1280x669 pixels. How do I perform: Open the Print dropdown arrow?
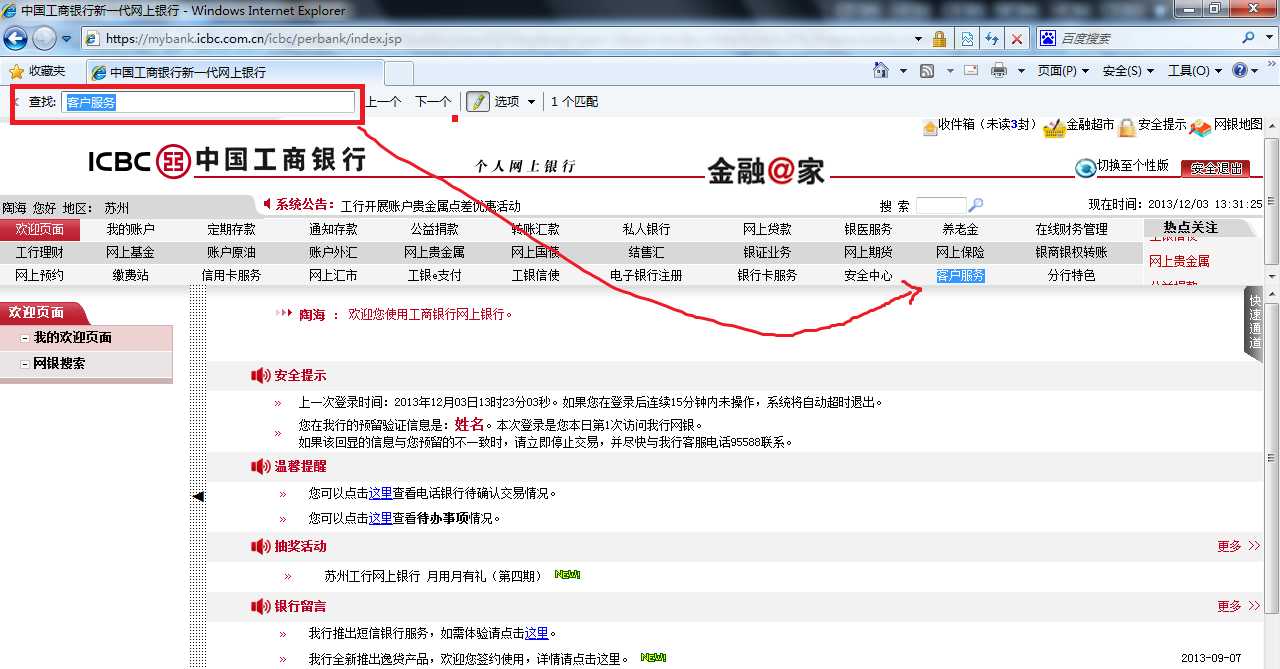pyautogui.click(x=1021, y=71)
